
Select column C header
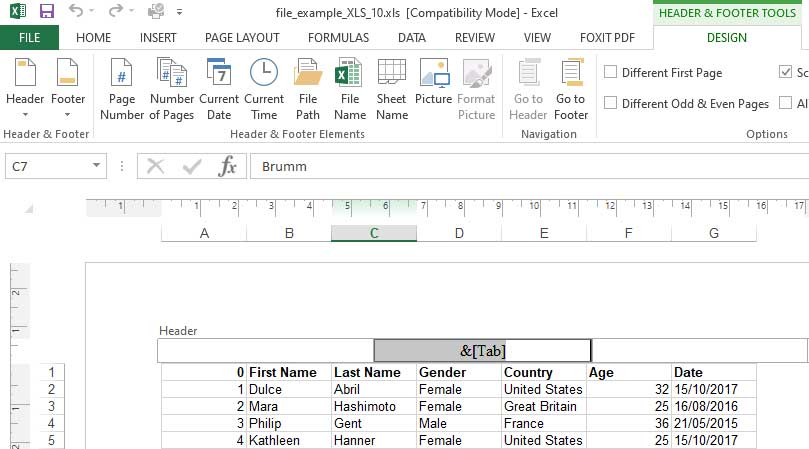coord(374,233)
